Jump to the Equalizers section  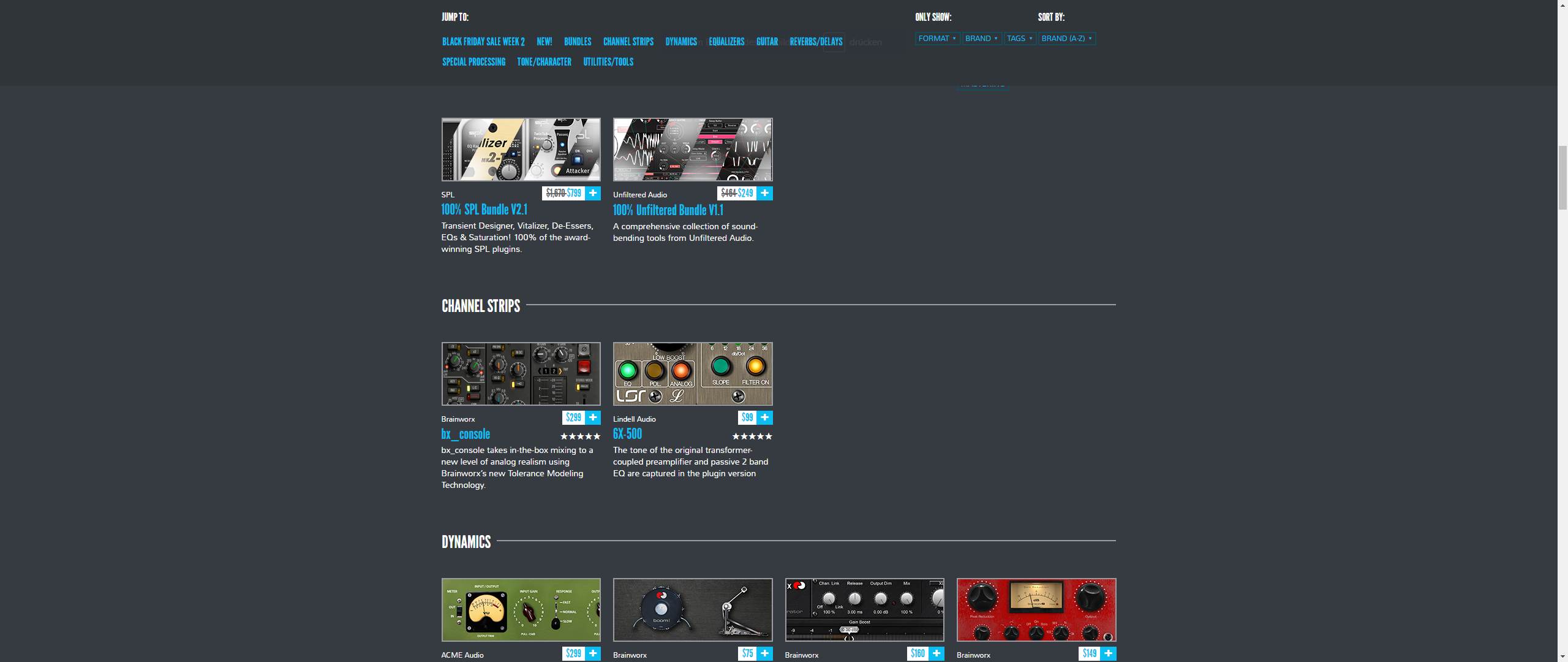point(726,42)
